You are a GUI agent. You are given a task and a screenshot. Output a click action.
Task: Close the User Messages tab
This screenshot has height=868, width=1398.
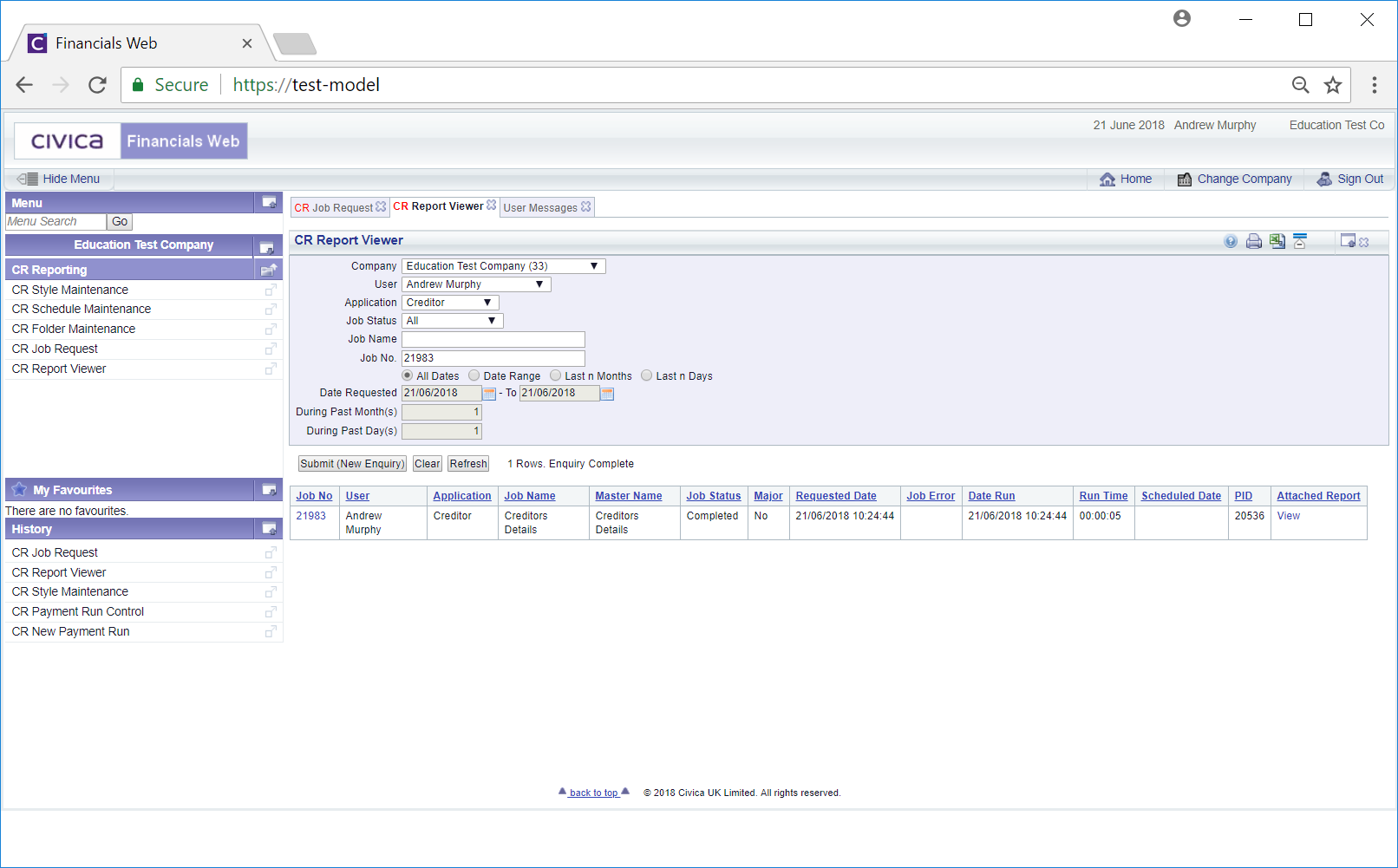point(586,207)
